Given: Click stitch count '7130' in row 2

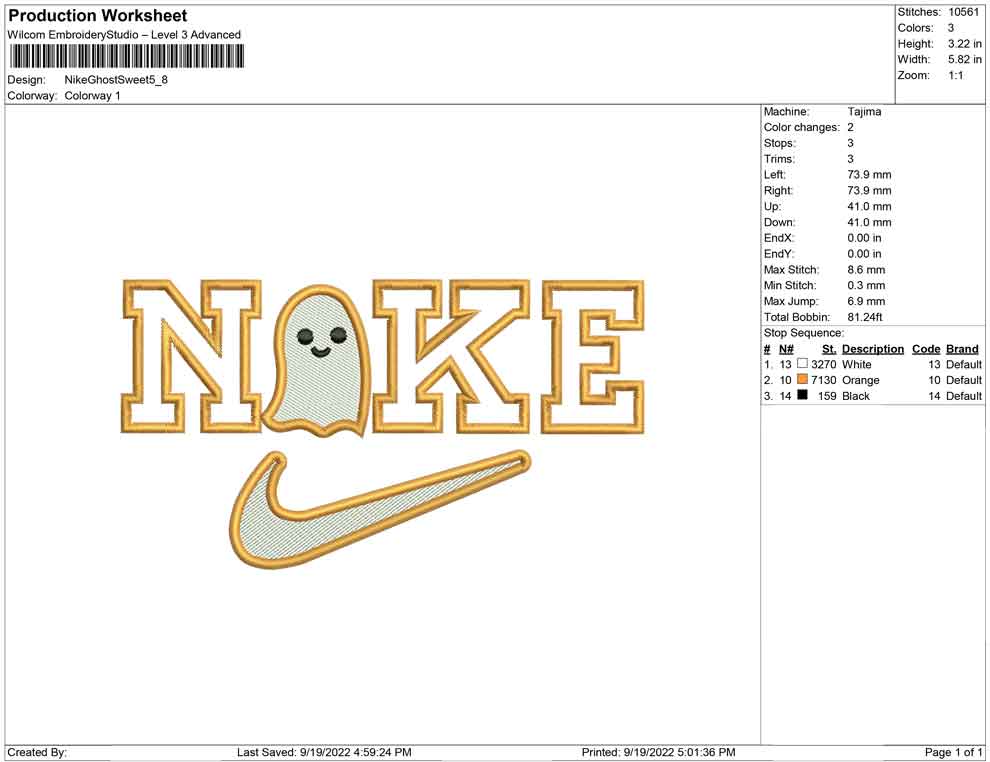Looking at the screenshot, I should coord(824,380).
